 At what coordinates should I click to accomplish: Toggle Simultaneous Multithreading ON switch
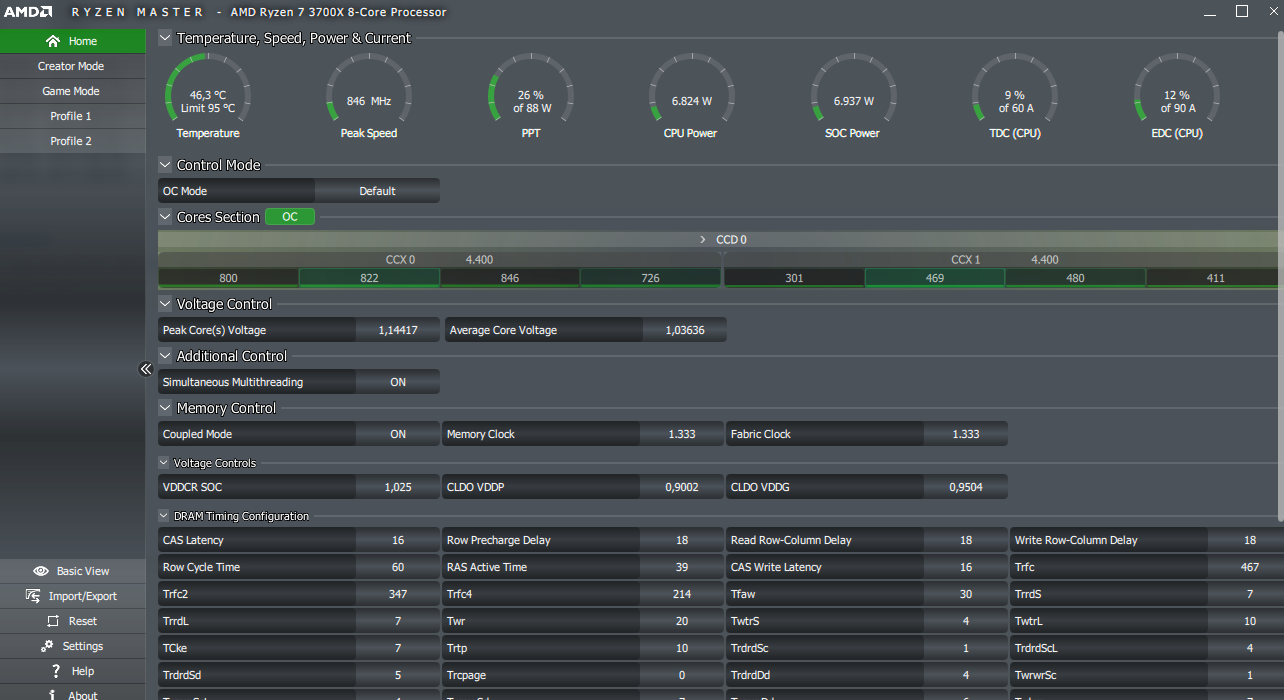tap(398, 382)
